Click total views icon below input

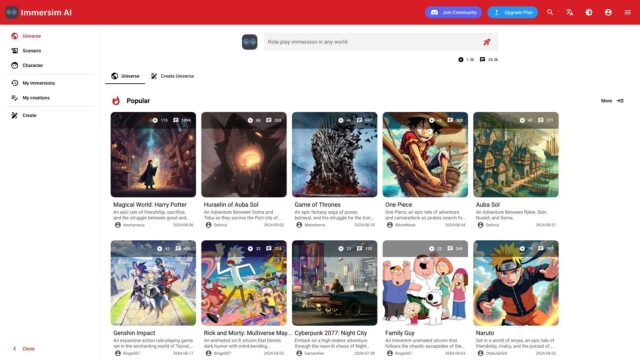click(460, 60)
